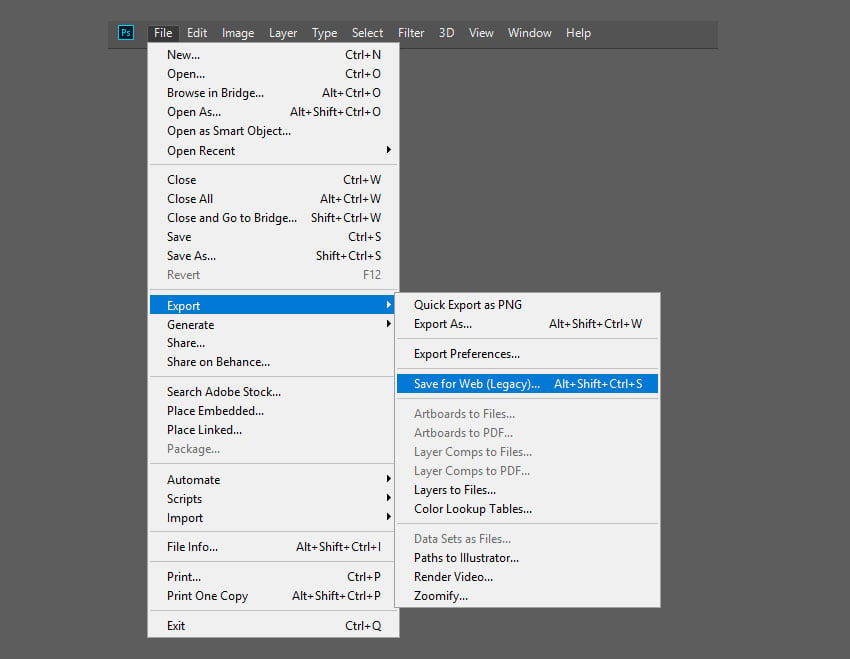Select Print One Copy

[x=274, y=596]
